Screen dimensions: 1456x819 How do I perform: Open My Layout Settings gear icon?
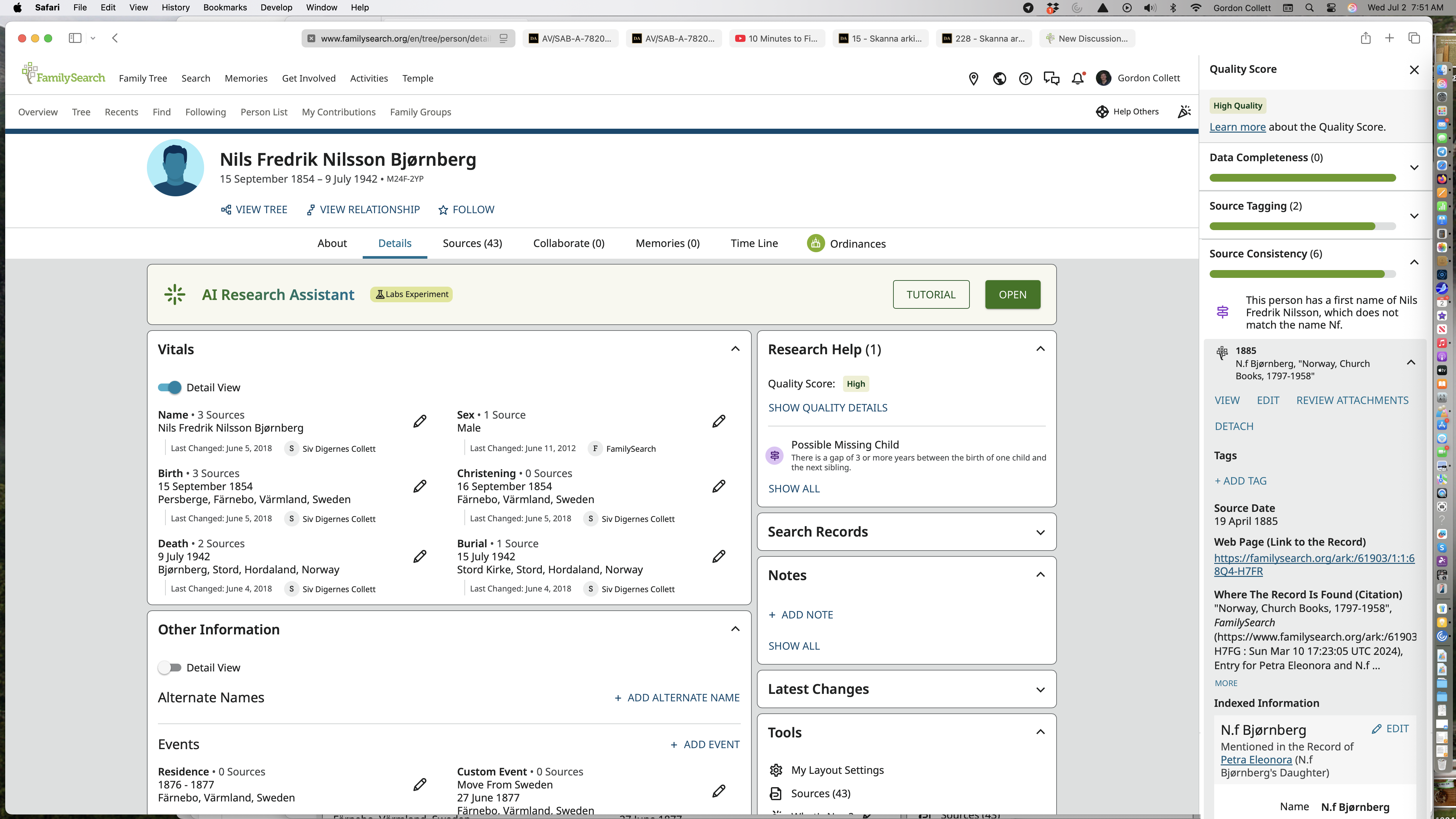[776, 770]
